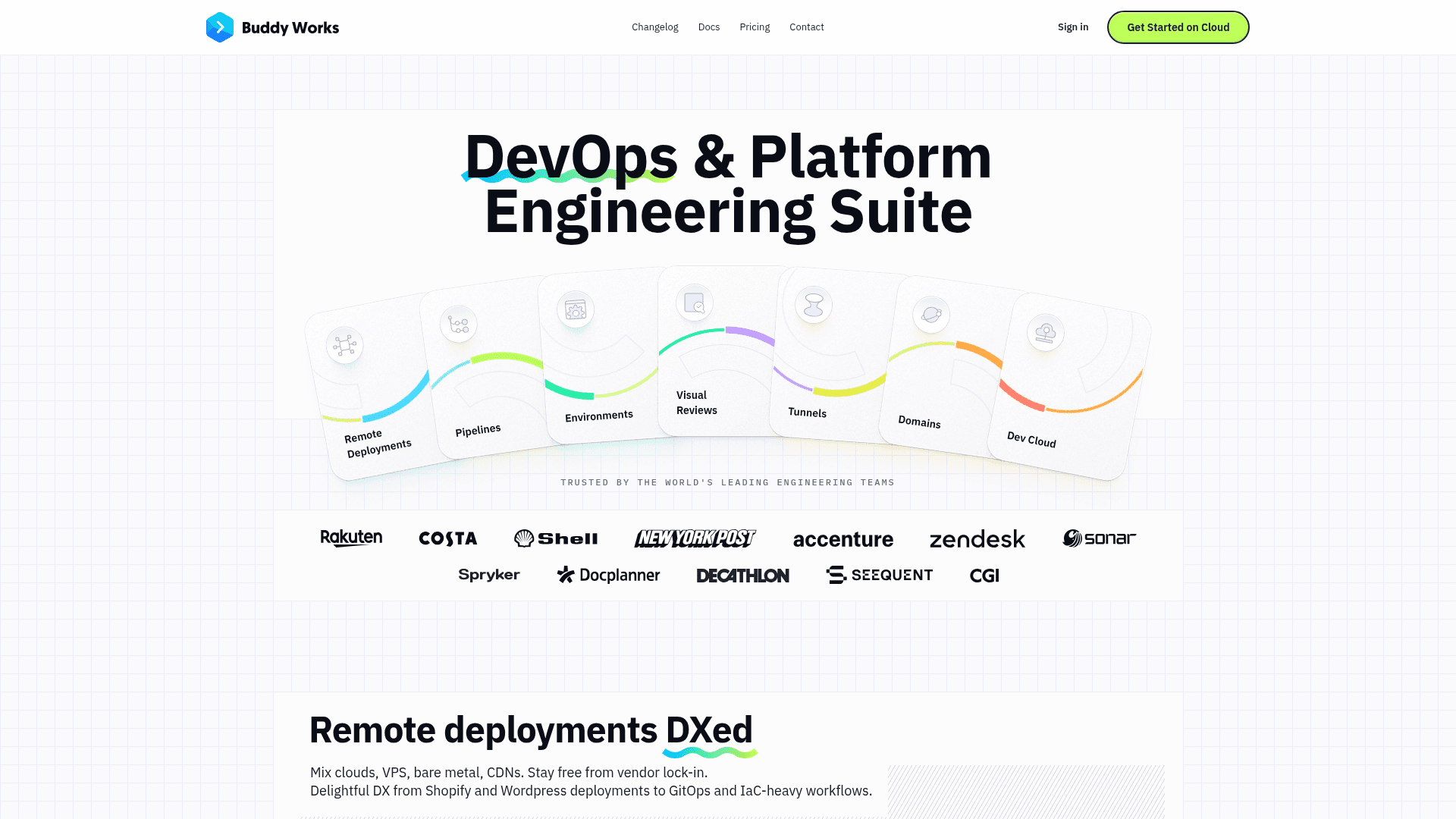Click the Buddy Works hexagon logo icon
Image resolution: width=1456 pixels, height=819 pixels.
(220, 27)
